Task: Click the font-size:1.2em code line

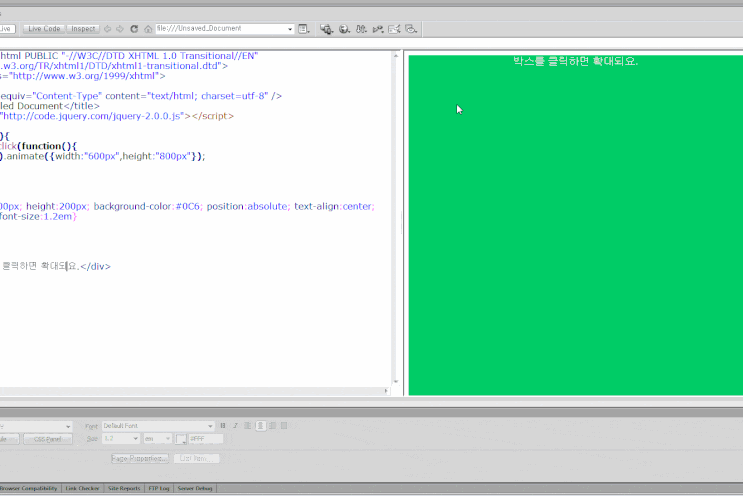Action: coord(38,216)
